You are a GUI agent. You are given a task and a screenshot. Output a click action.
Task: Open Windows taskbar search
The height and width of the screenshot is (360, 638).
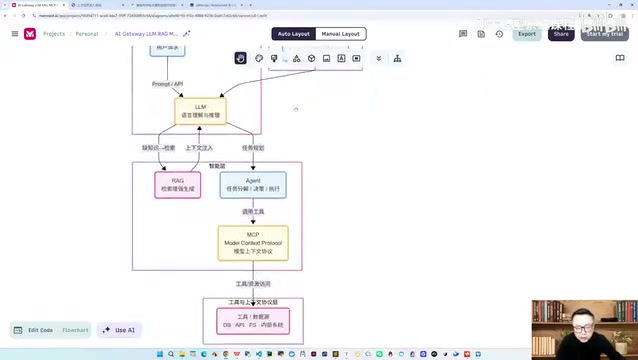tap(171, 354)
